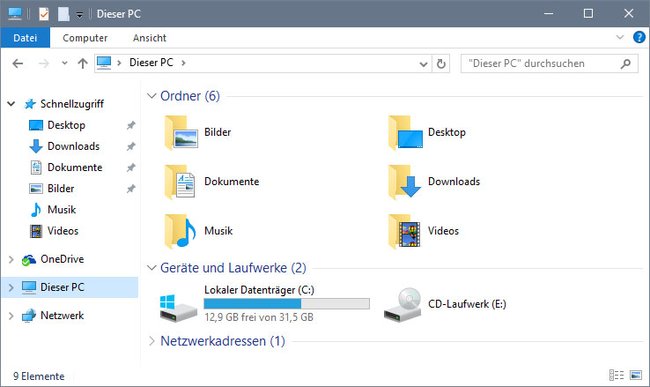Viewport: 650px width, 387px height.
Task: Click the PC icon in address bar
Action: click(104, 63)
